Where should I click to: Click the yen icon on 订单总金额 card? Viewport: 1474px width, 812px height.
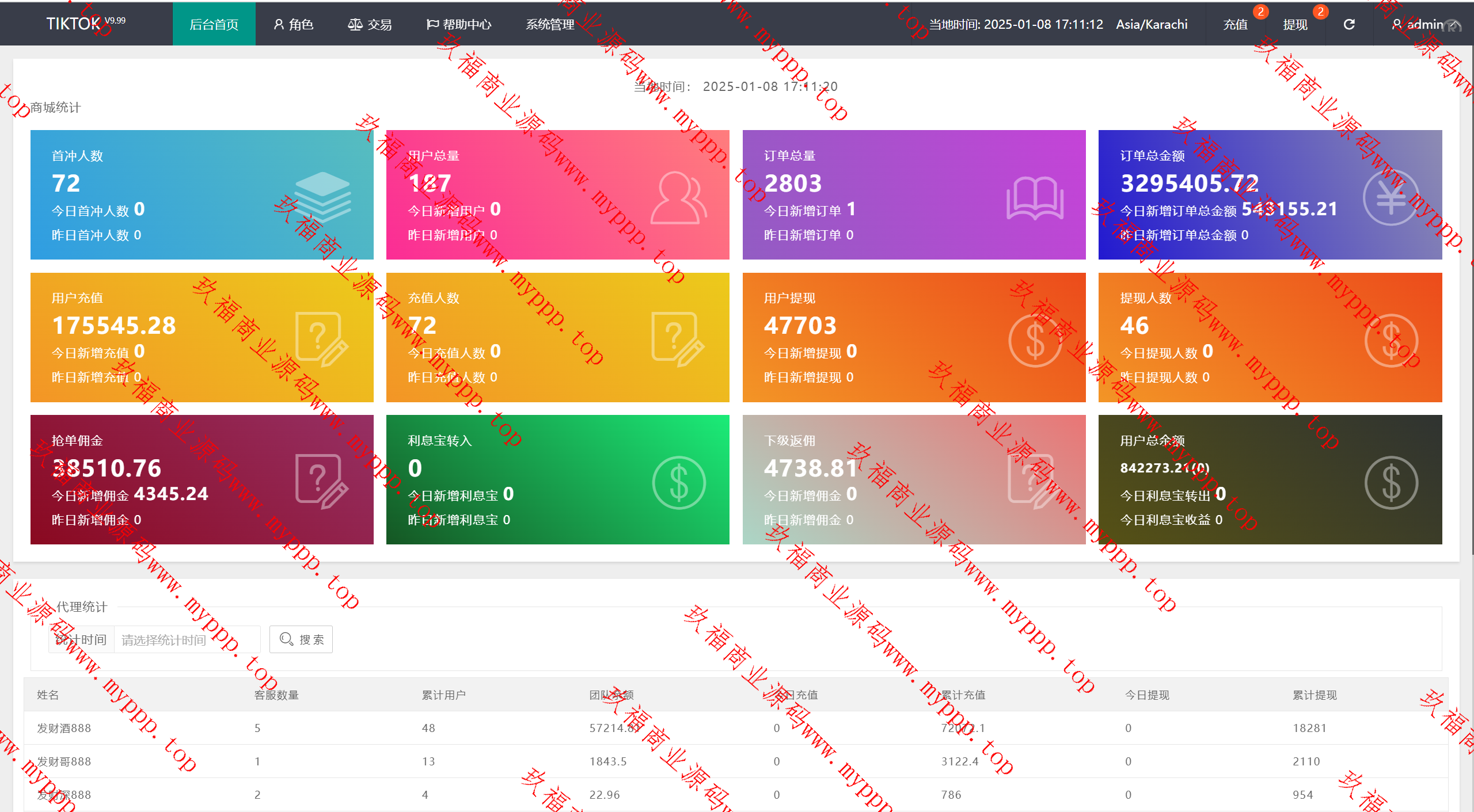coord(1391,197)
